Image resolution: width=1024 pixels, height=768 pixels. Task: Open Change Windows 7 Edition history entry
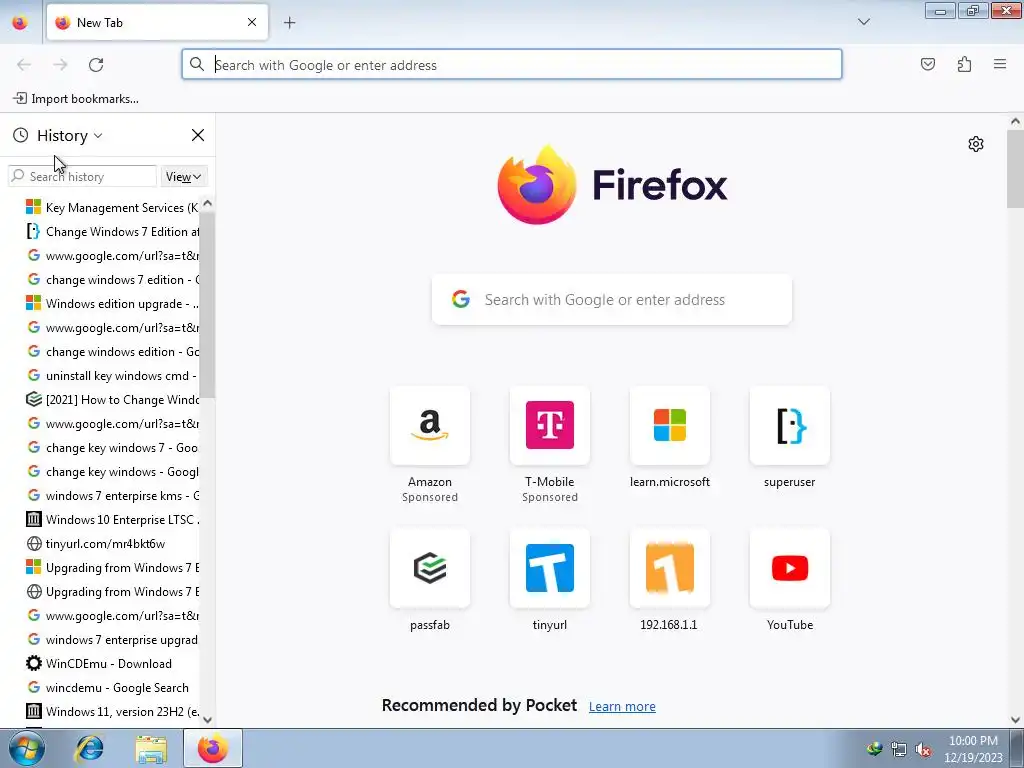point(111,232)
